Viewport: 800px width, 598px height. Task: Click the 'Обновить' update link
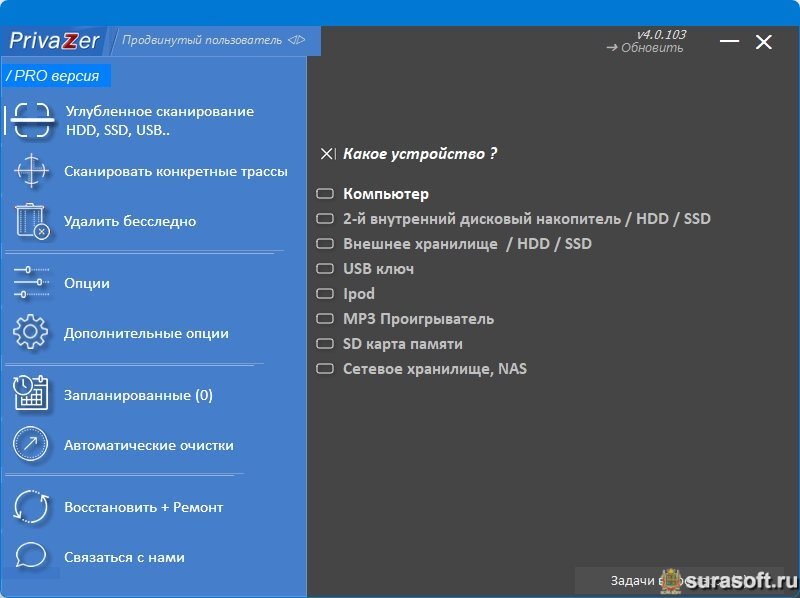coord(645,48)
